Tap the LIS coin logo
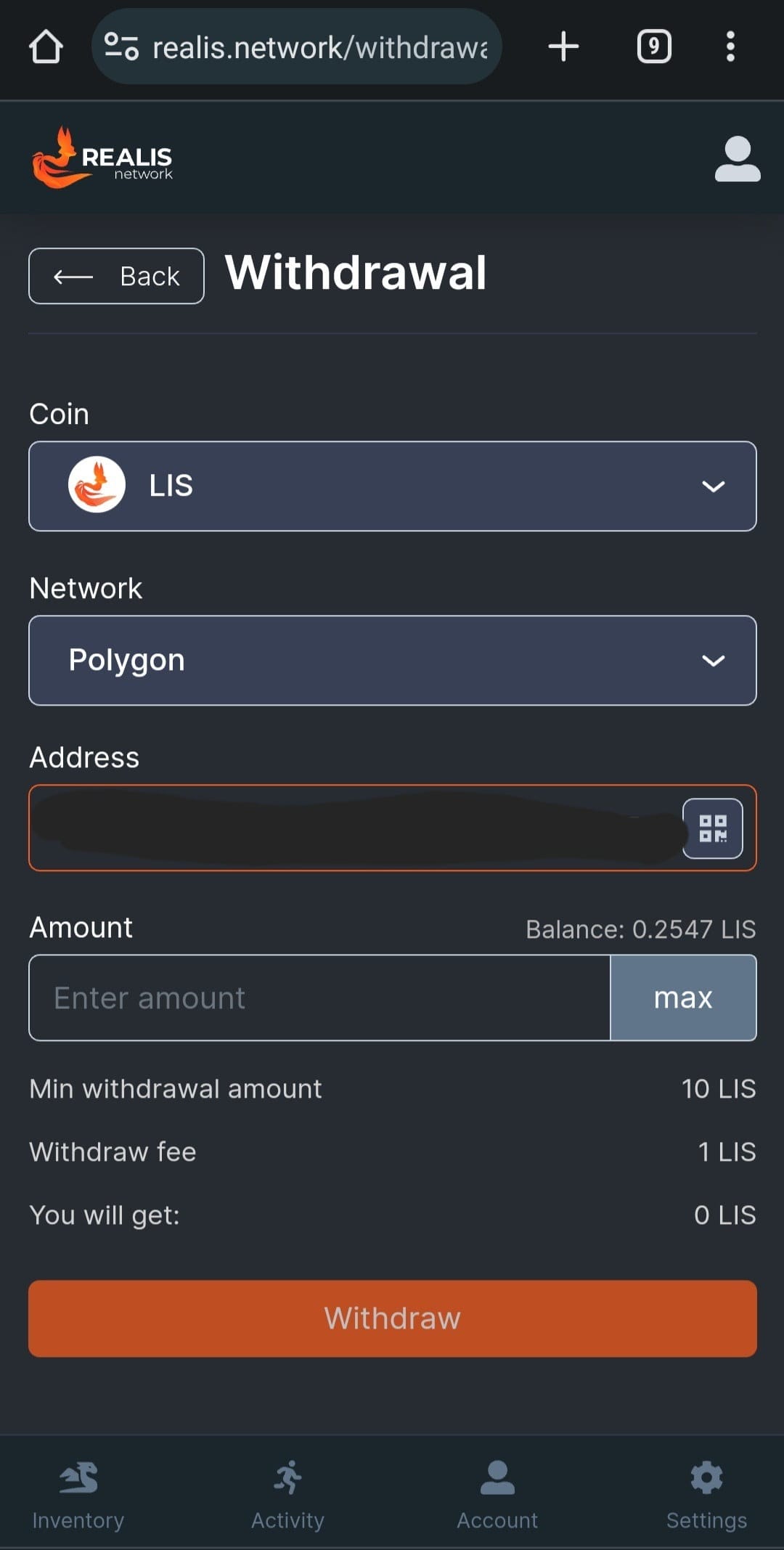 (97, 485)
